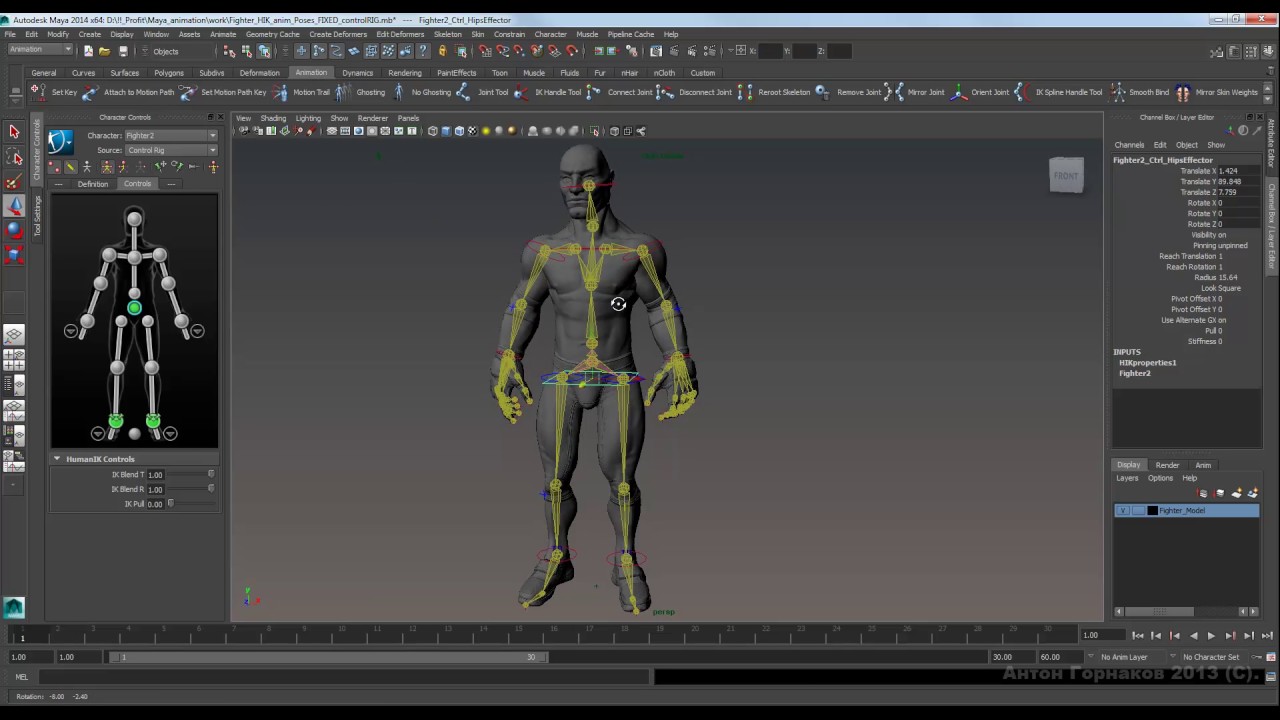Click the Smooth Bind shelf icon
The height and width of the screenshot is (720, 1280).
1117,92
